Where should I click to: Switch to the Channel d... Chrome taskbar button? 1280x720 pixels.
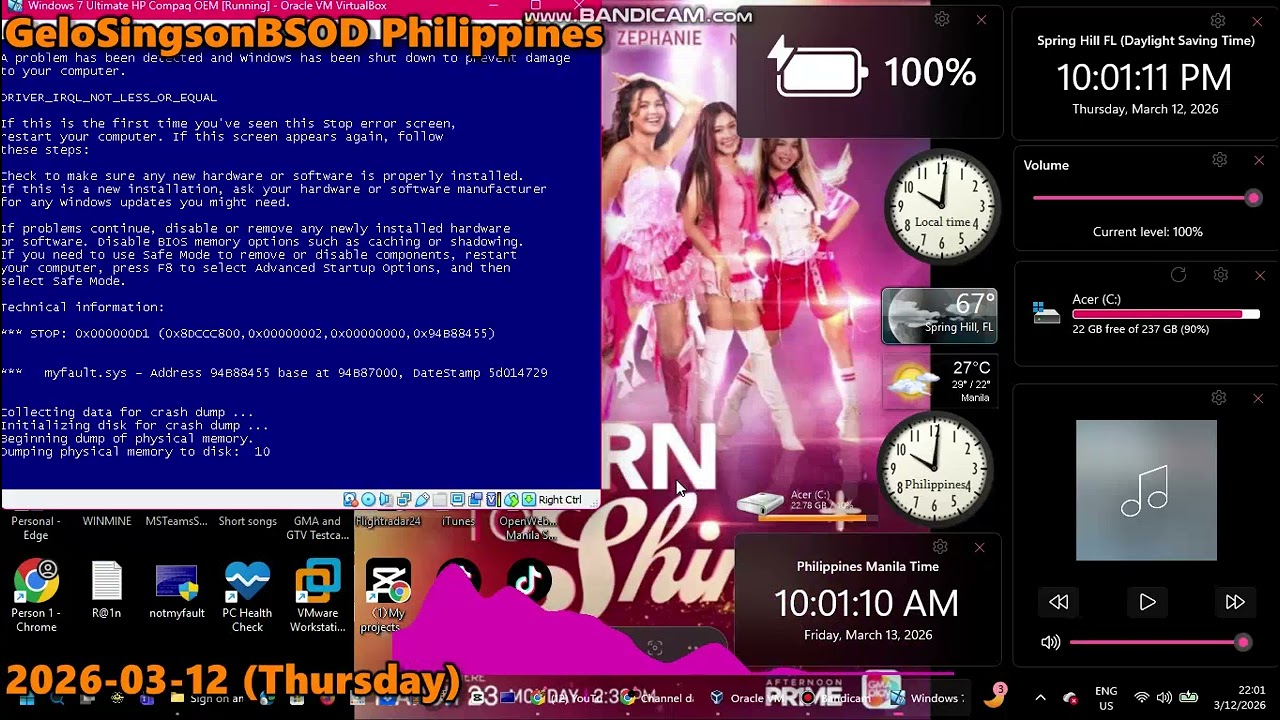tap(657, 698)
